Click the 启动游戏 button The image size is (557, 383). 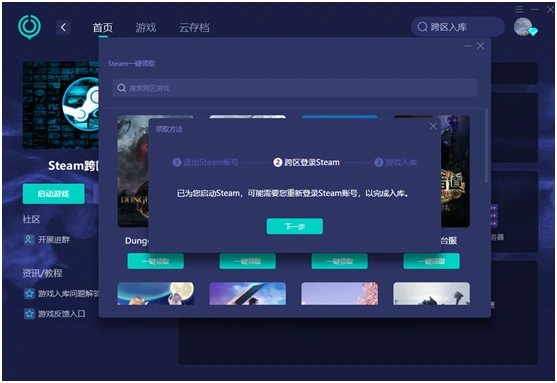pyautogui.click(x=54, y=194)
